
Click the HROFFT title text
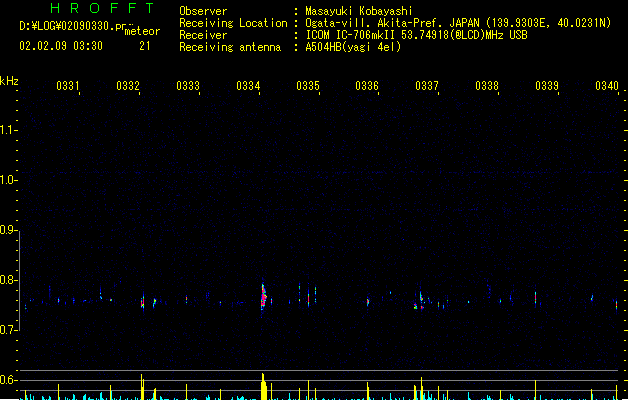pos(102,8)
